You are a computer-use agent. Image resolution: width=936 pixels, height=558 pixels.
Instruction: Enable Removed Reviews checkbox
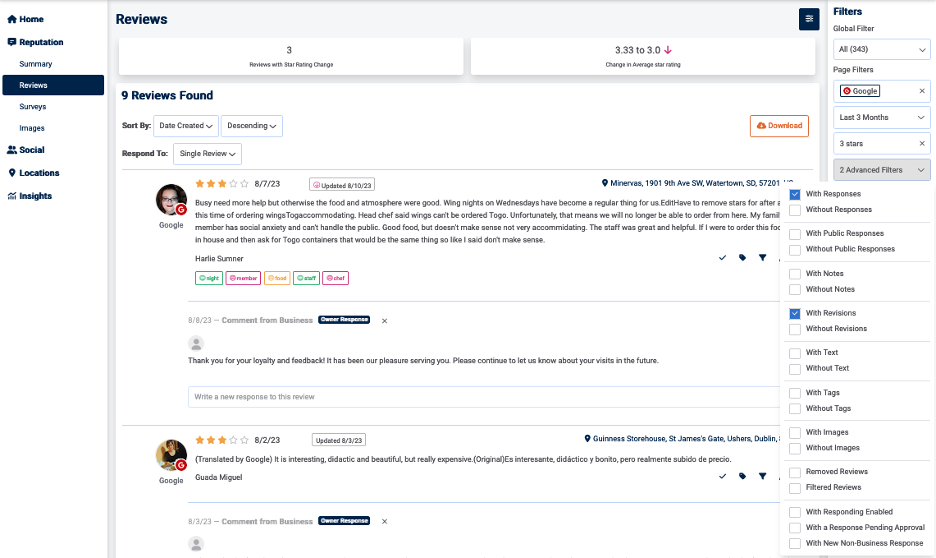point(795,473)
